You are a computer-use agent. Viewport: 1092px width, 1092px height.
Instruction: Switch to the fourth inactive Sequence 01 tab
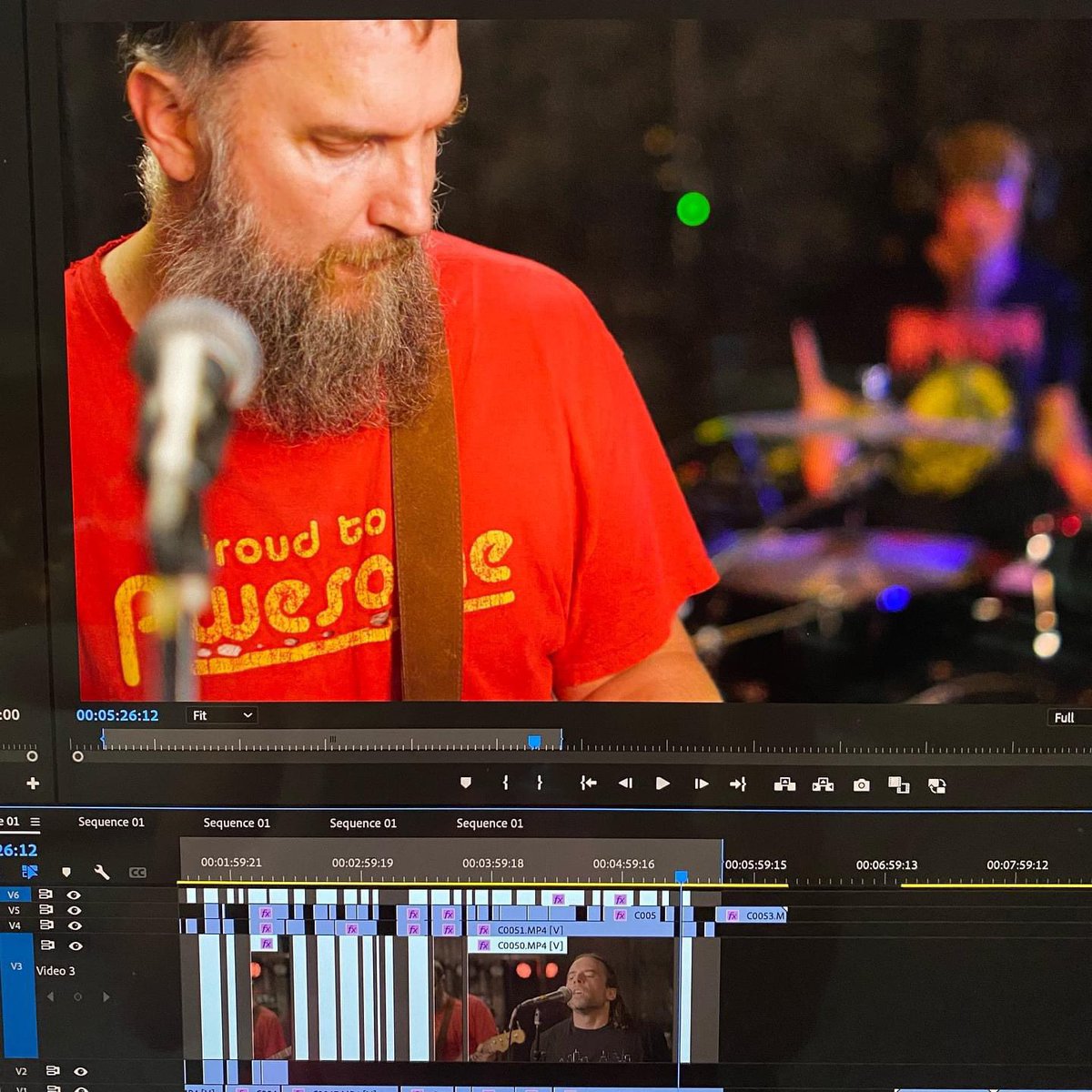[x=490, y=823]
